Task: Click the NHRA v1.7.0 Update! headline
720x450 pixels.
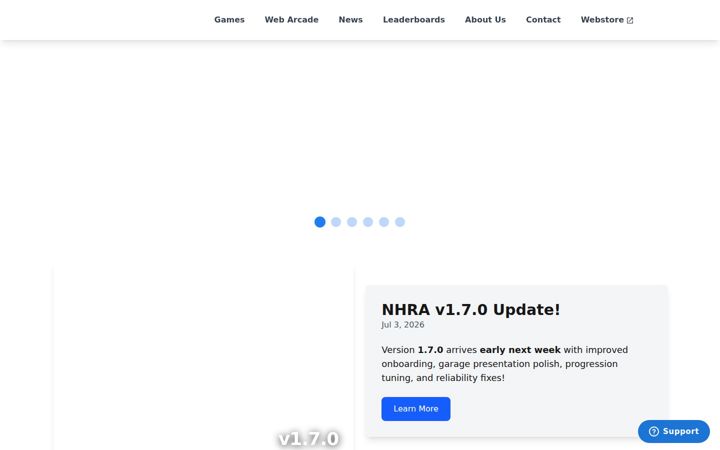Action: tap(471, 309)
